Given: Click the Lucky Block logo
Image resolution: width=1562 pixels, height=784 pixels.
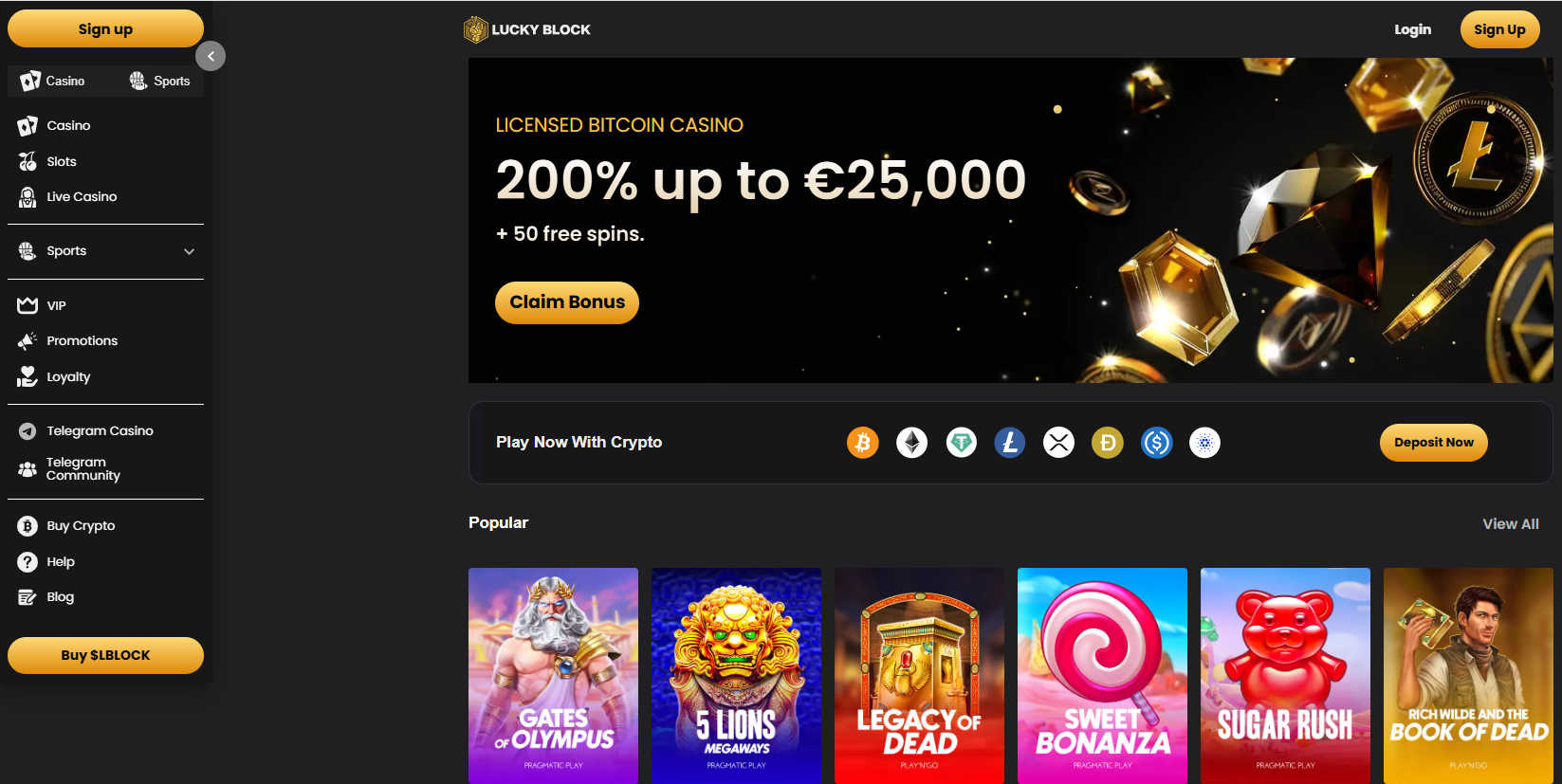Looking at the screenshot, I should coord(527,29).
